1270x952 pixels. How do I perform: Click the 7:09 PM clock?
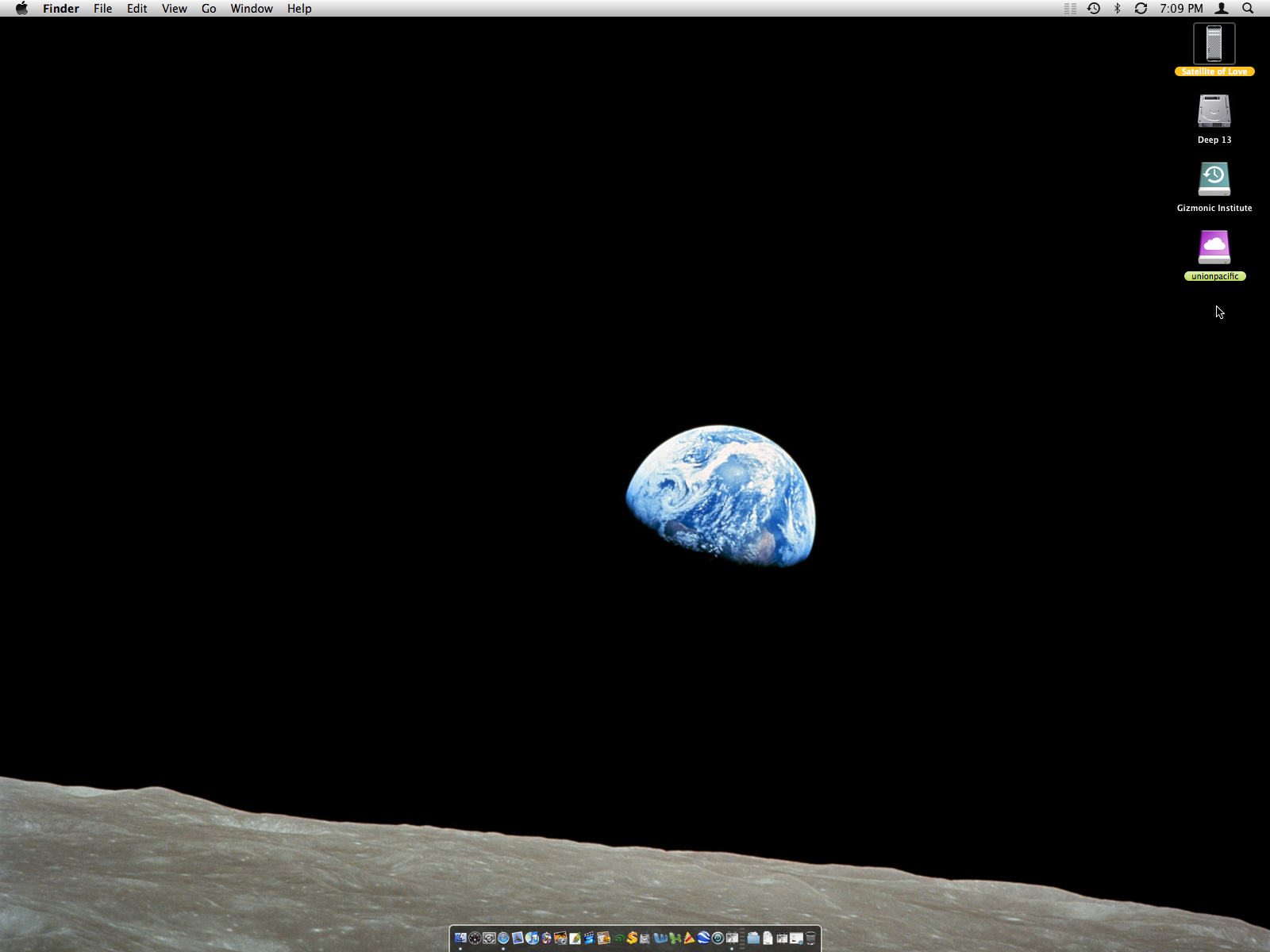coord(1181,8)
